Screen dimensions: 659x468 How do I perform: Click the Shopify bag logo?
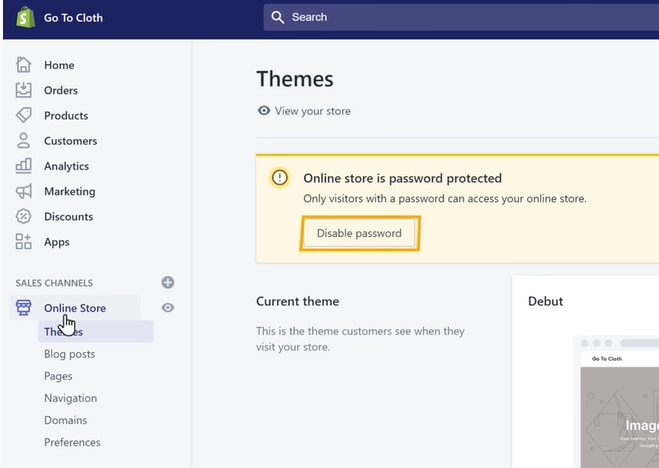tap(25, 18)
